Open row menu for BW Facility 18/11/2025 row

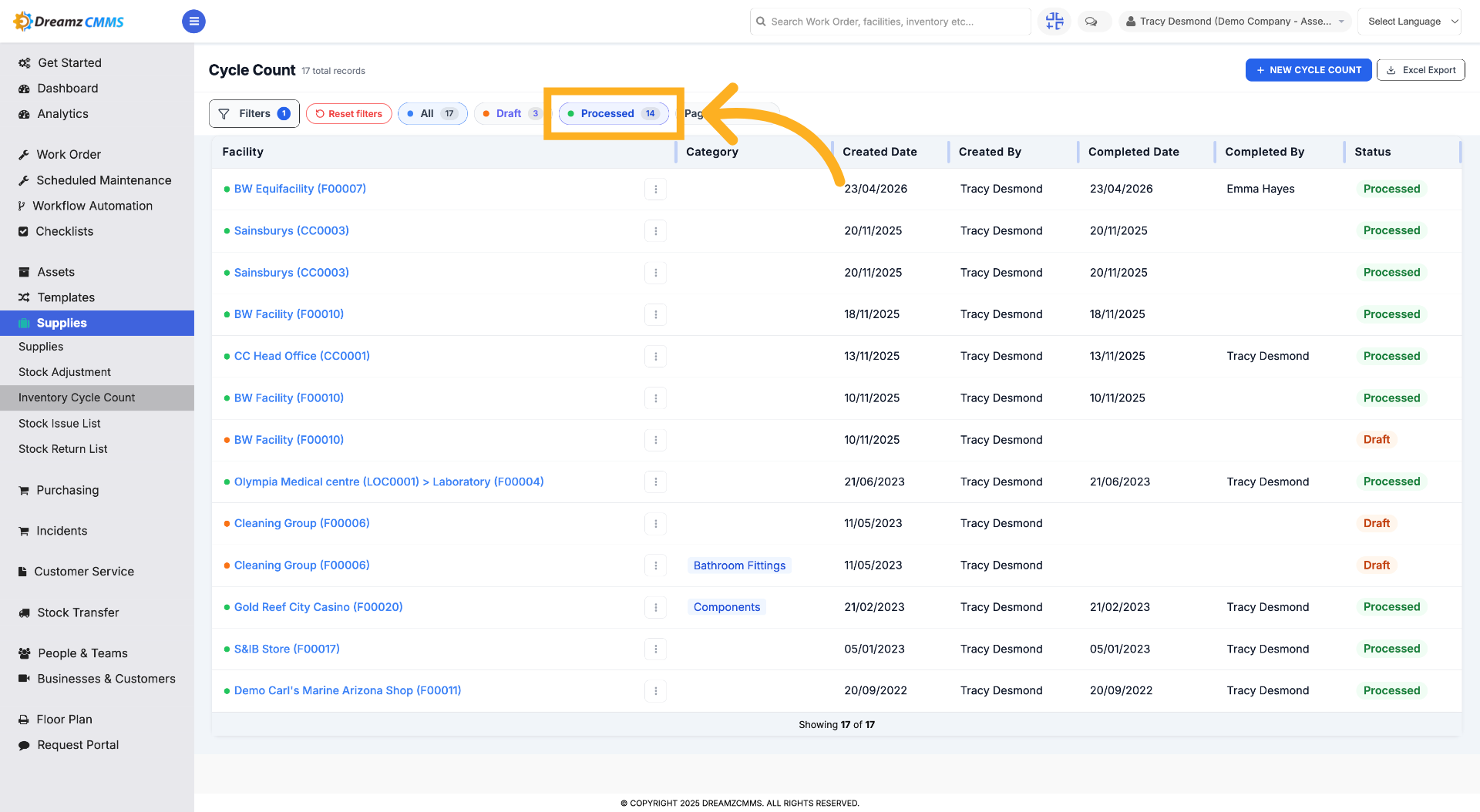656,314
